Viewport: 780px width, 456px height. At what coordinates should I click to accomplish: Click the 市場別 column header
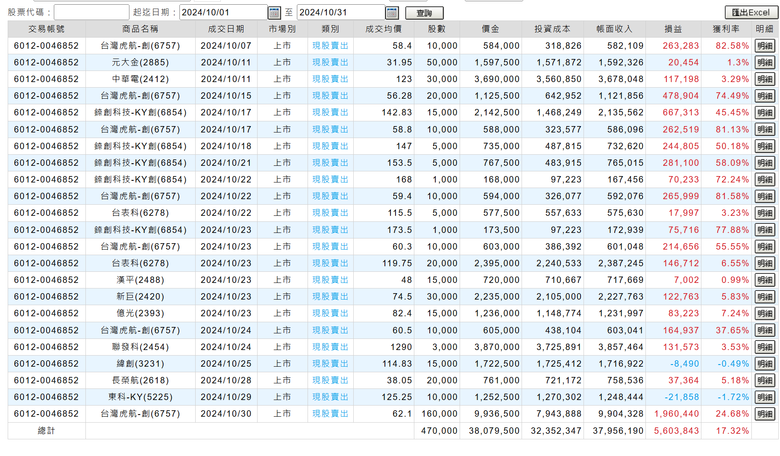[282, 29]
